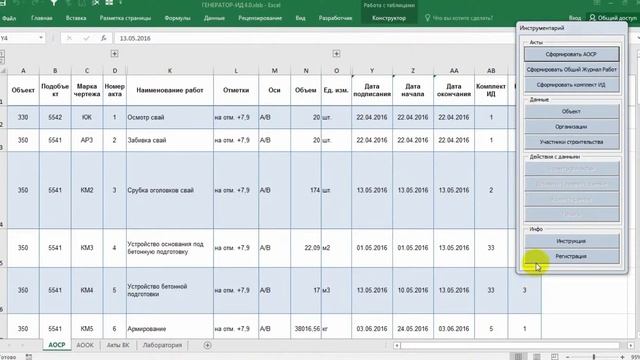Screen dimensions: 640x360
Task: Select cell with text Забивка свай
Action: point(170,140)
